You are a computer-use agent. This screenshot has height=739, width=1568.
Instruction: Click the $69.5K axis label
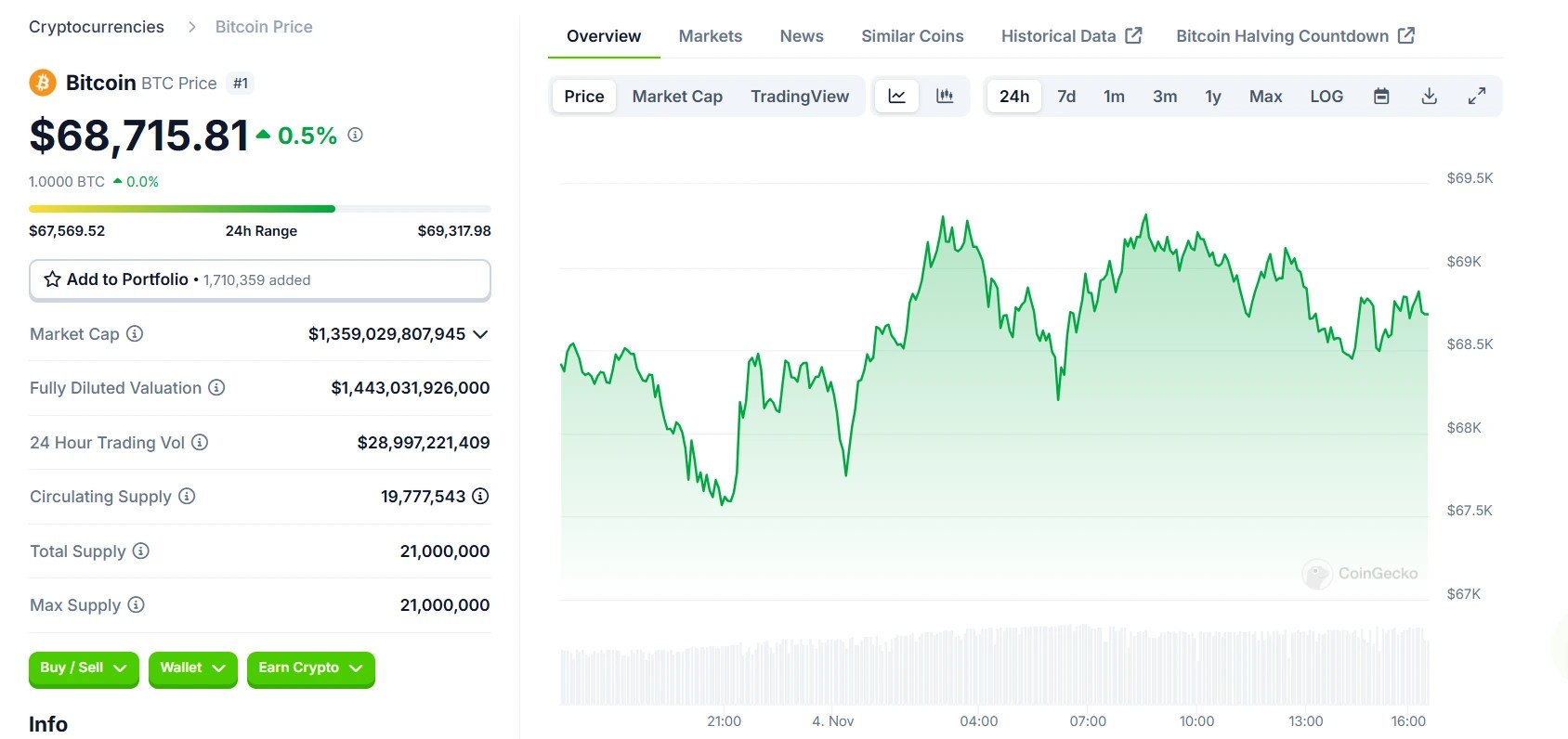coord(1470,178)
